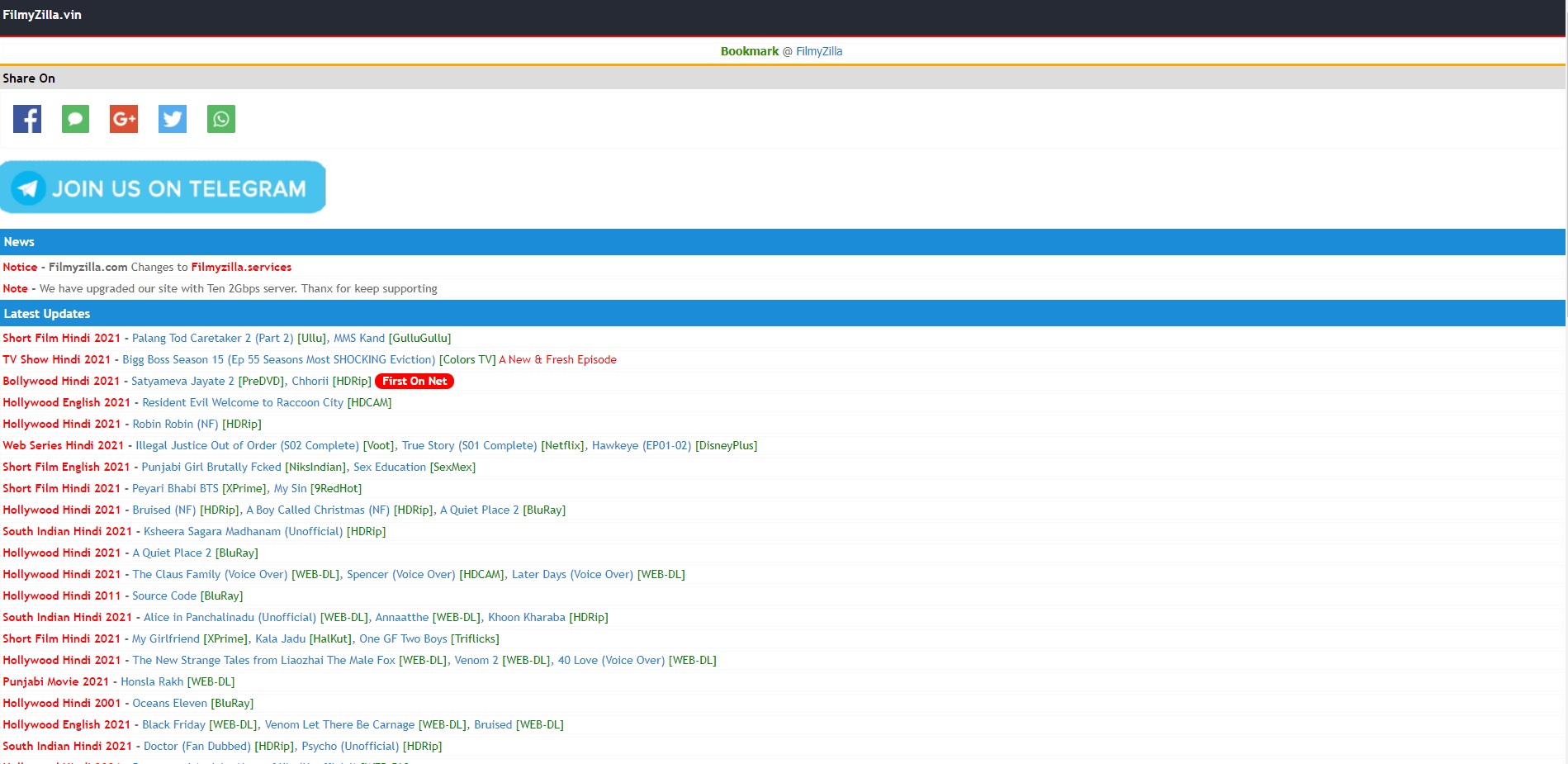Open My Sin short film link

[x=290, y=488]
